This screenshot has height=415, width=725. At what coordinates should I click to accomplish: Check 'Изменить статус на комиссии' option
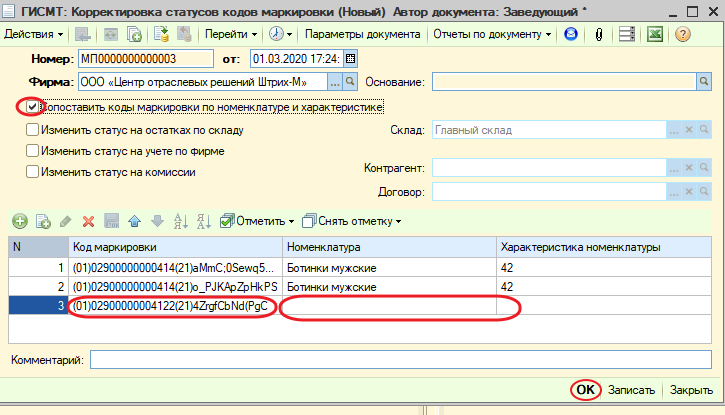click(34, 172)
